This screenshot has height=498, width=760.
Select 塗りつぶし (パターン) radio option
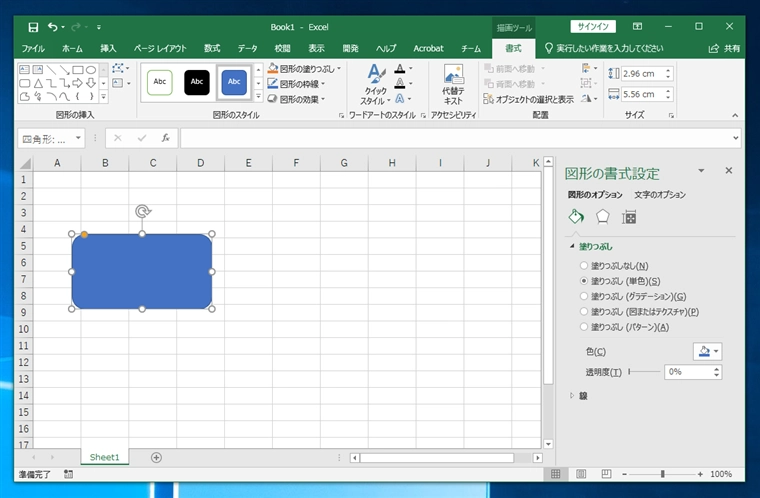[585, 327]
